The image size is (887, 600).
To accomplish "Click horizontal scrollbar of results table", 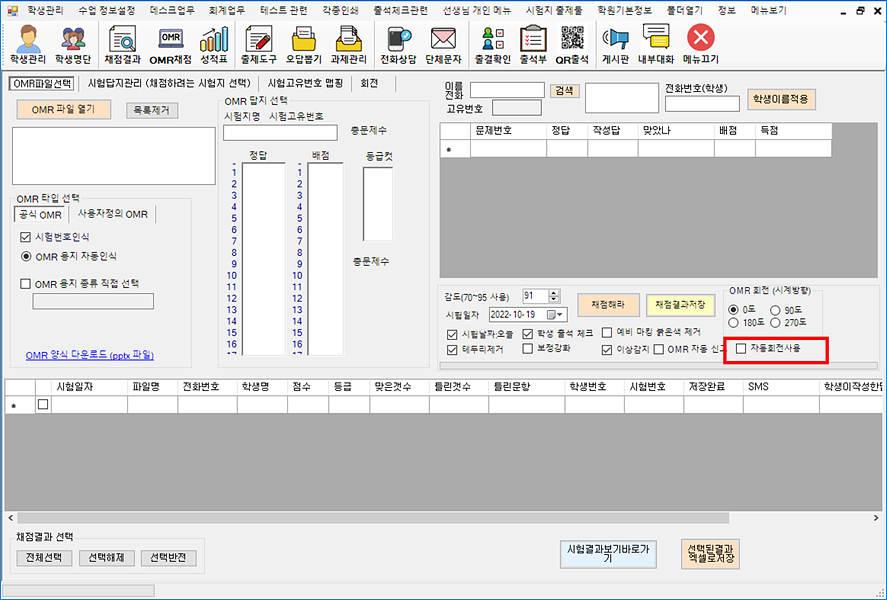I will 373,518.
